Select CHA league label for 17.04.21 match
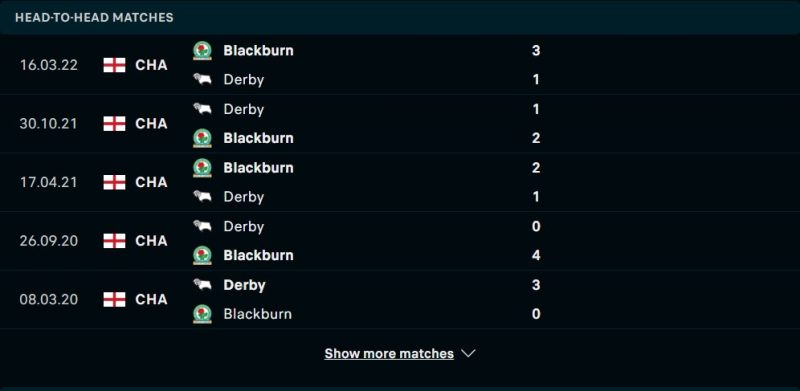This screenshot has width=800, height=391. point(151,182)
